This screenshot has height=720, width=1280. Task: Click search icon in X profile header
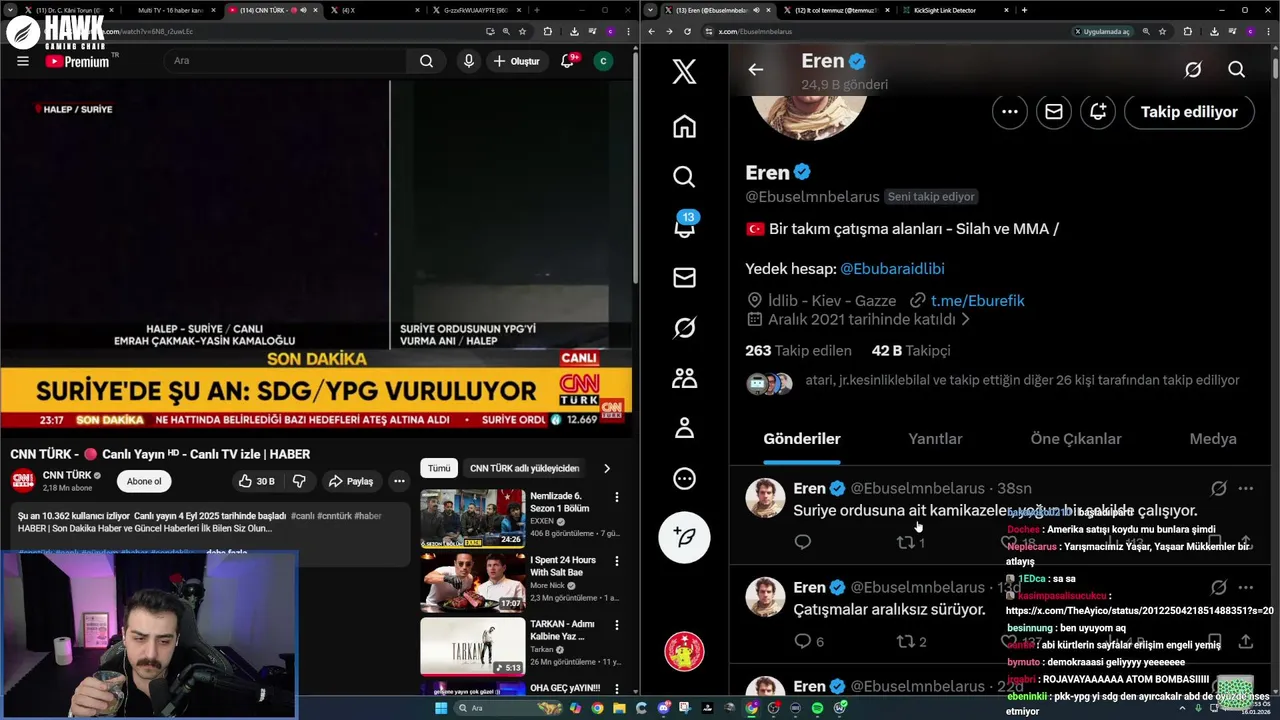point(1237,69)
